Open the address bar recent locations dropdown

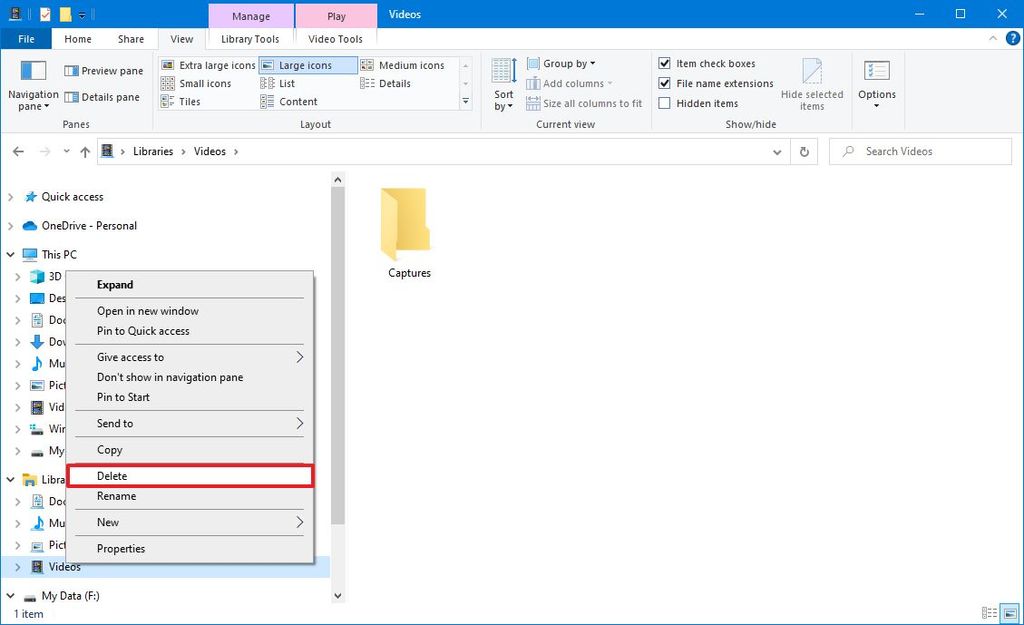click(x=777, y=151)
